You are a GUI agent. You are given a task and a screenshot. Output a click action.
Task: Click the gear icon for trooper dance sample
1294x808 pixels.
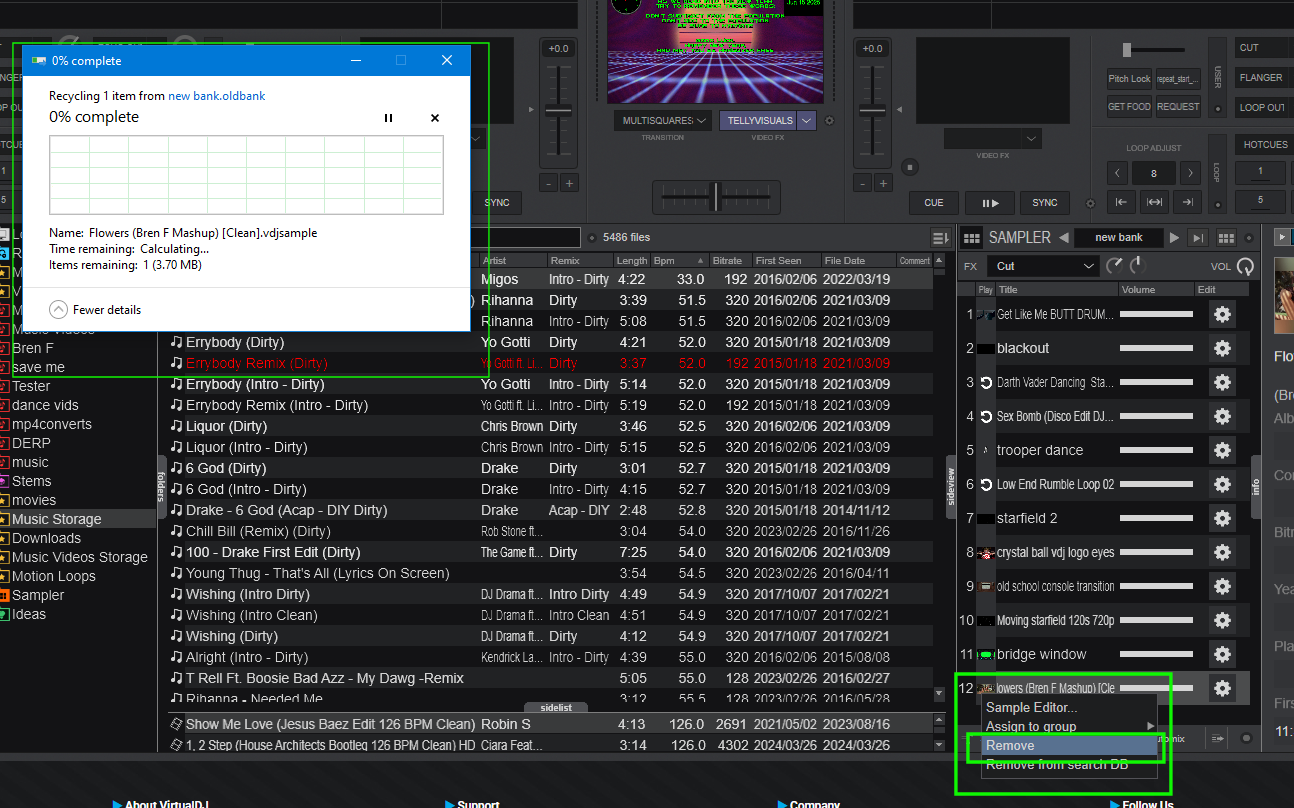click(1221, 450)
